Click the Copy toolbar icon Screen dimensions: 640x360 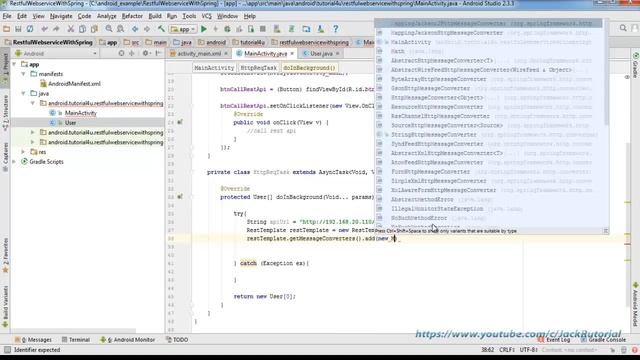[82, 29]
